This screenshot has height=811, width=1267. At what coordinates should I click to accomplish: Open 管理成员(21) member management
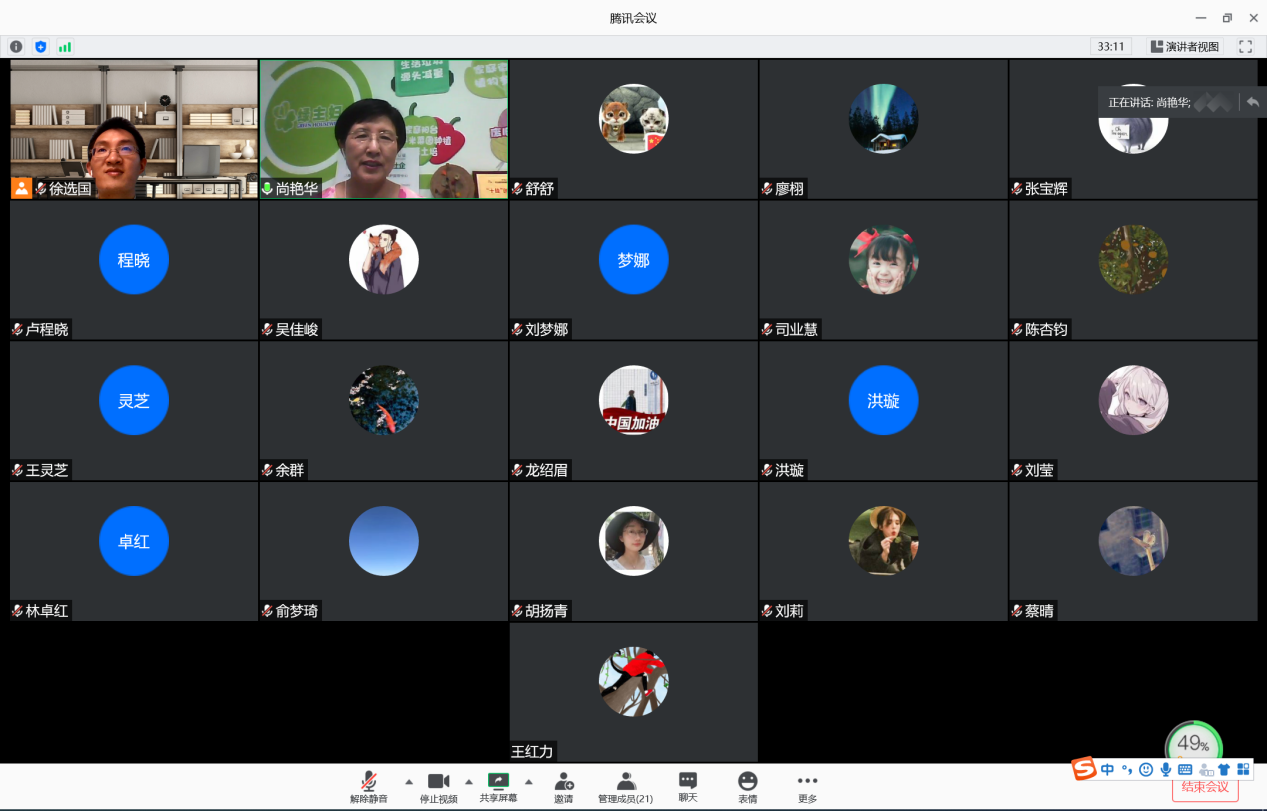[x=625, y=787]
